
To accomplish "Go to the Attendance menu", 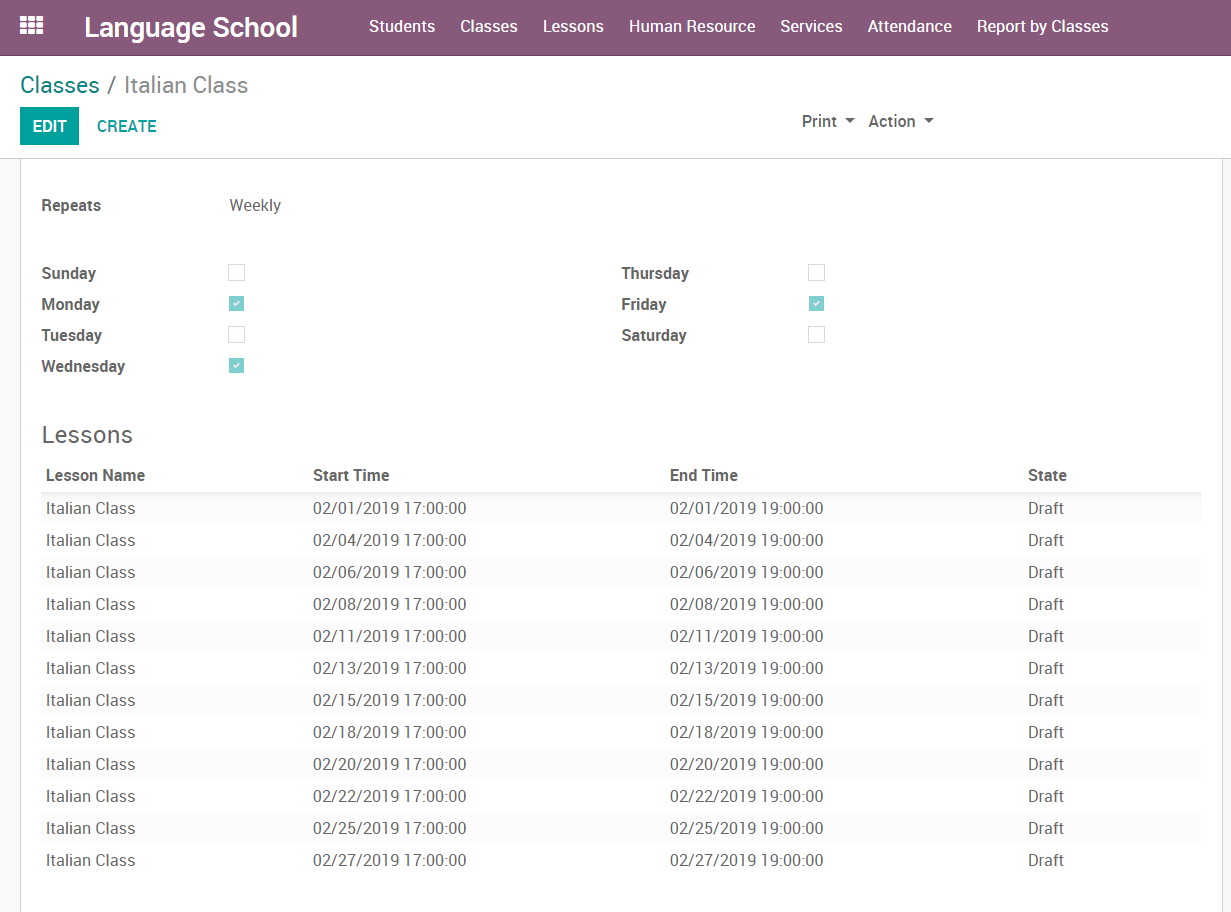I will [909, 27].
